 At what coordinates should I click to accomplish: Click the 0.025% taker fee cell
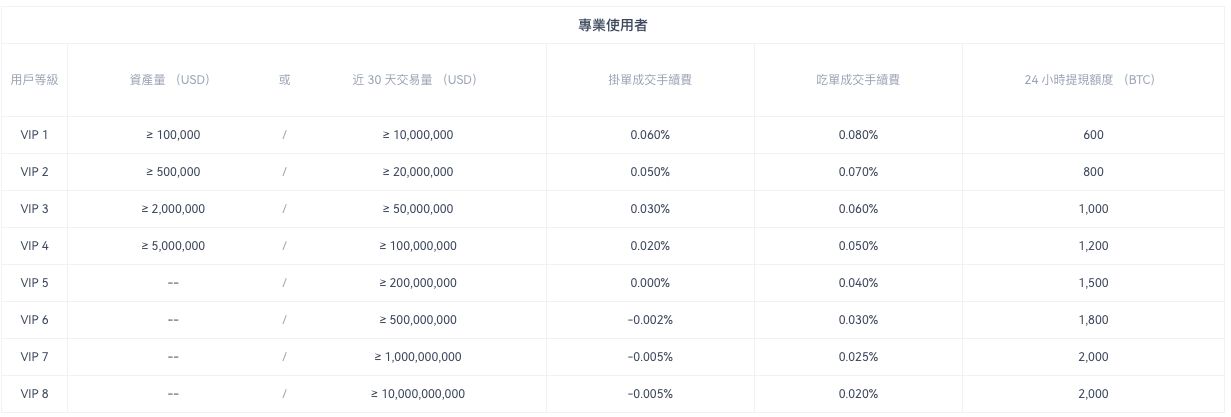pos(858,357)
